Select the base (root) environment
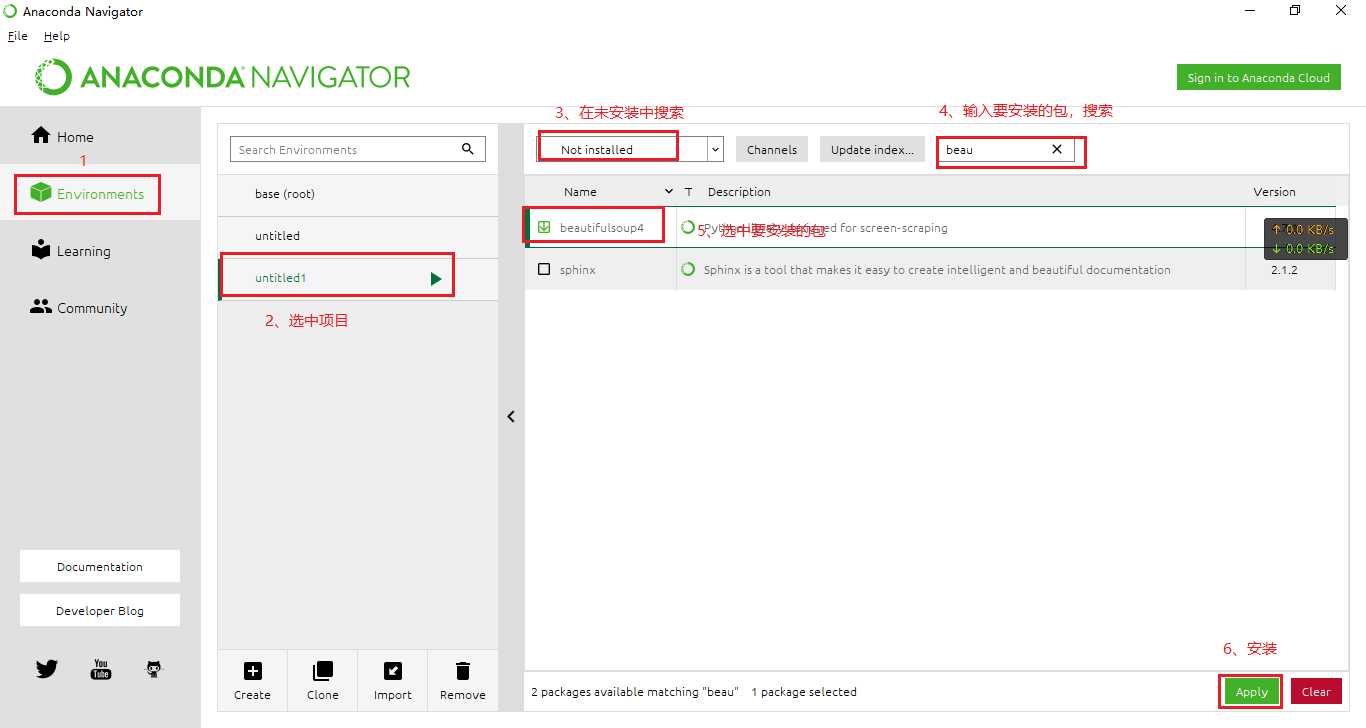Viewport: 1366px width, 728px height. pos(358,194)
